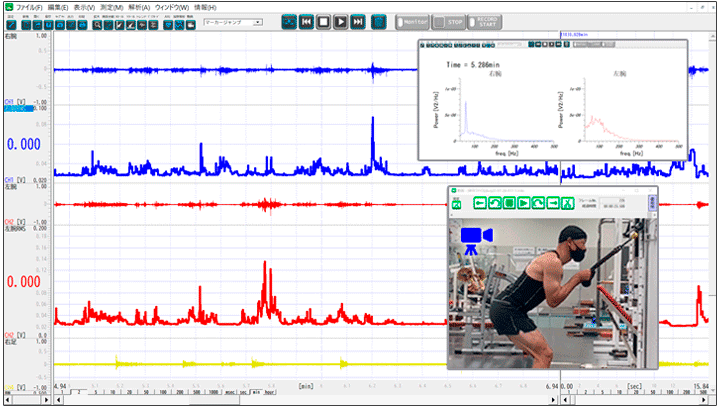Play the waveform in main toolbar
This screenshot has height=407, width=720.
pos(340,22)
